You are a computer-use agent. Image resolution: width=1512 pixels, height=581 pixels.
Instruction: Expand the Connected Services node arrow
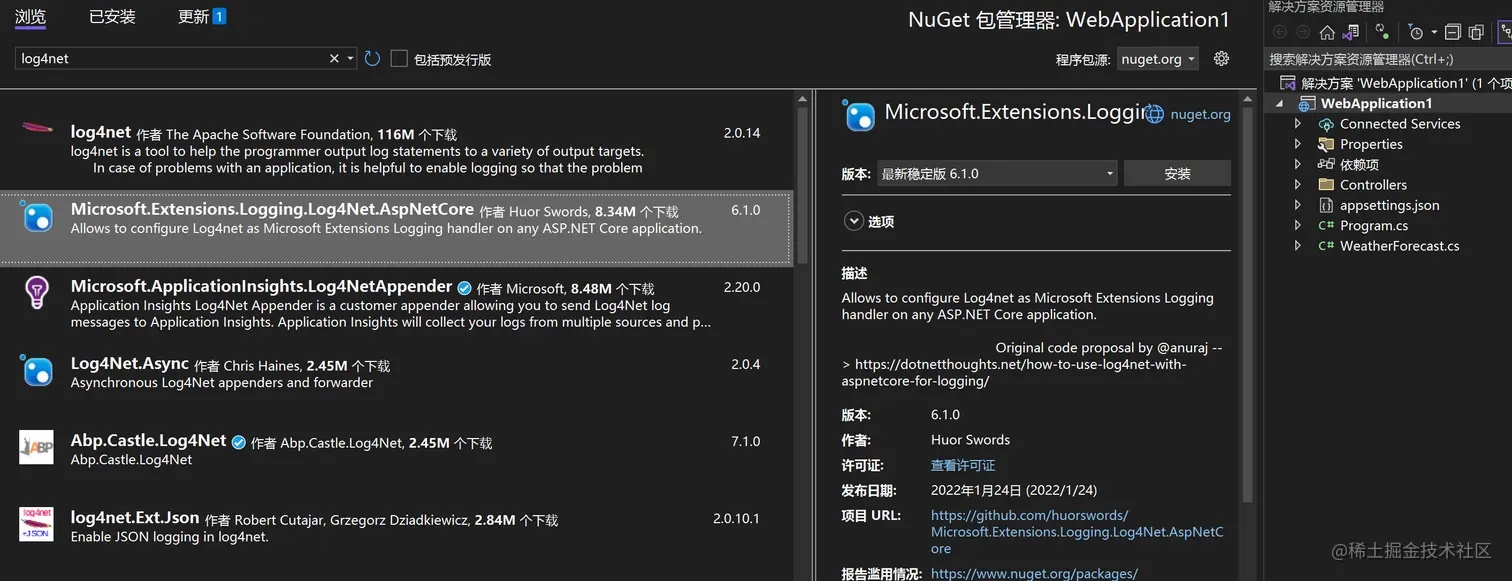tap(1298, 124)
